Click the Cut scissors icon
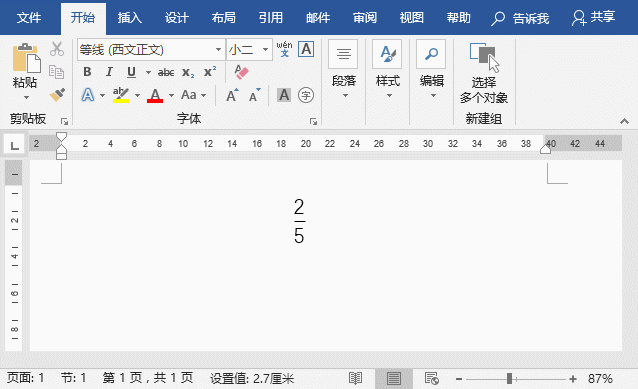The width and height of the screenshot is (638, 389). 57,49
